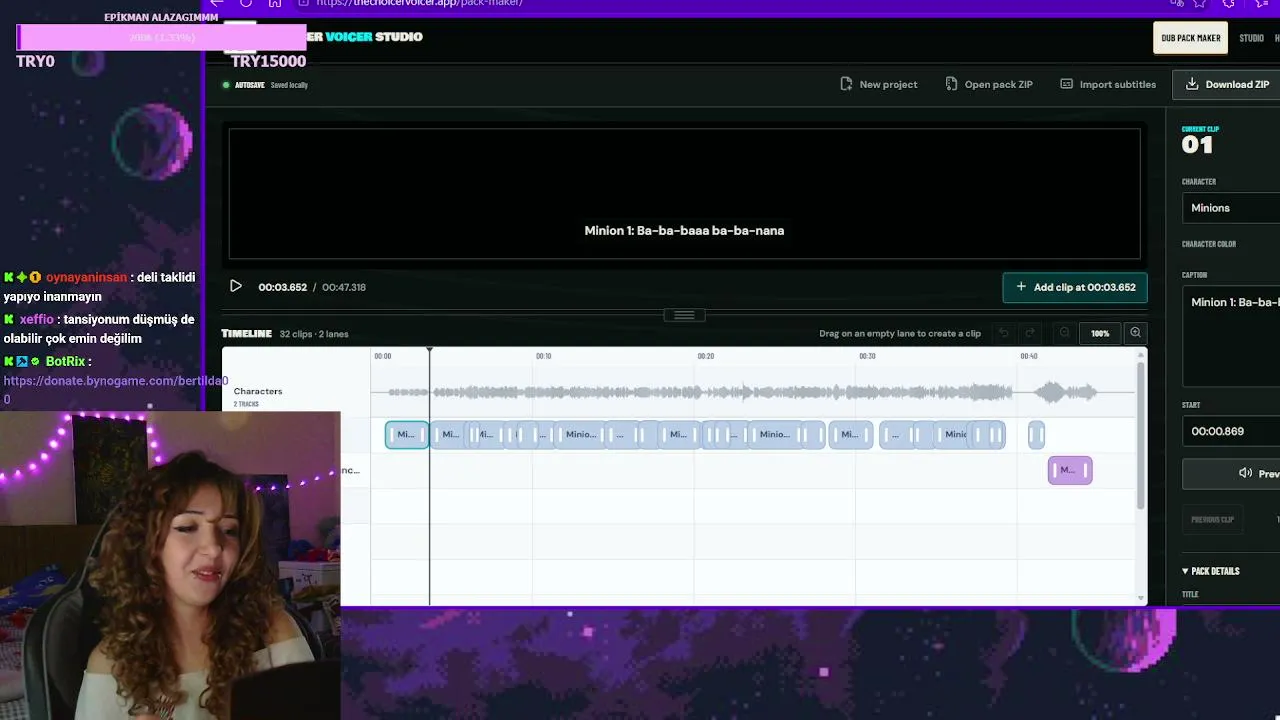Reset timeline zoom showing 100%
The height and width of the screenshot is (720, 1280).
tap(1100, 333)
